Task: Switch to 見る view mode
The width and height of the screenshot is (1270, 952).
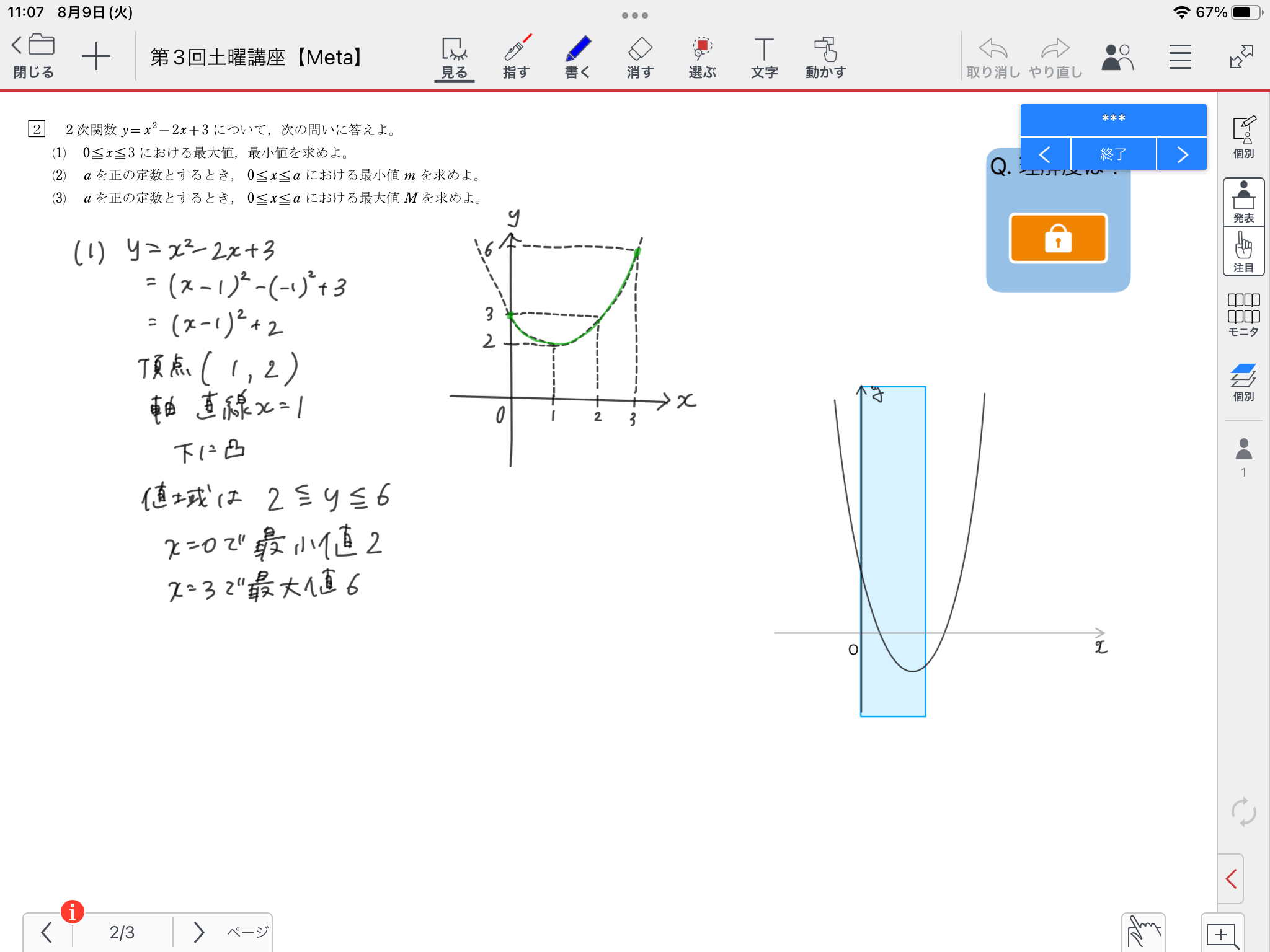Action: tap(454, 57)
